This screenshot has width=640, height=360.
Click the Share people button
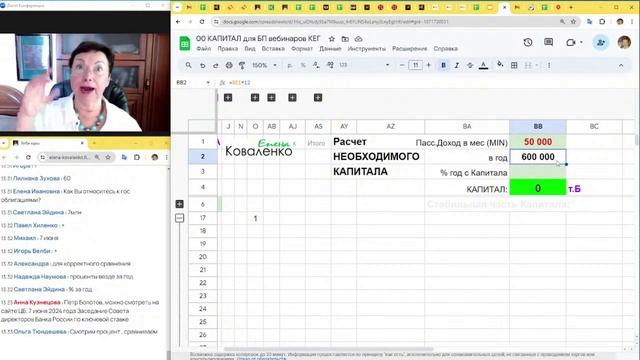point(600,42)
